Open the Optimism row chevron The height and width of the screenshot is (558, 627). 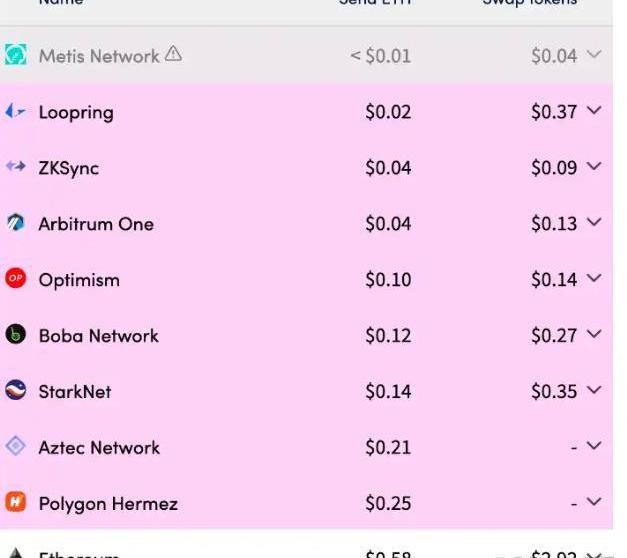point(595,279)
